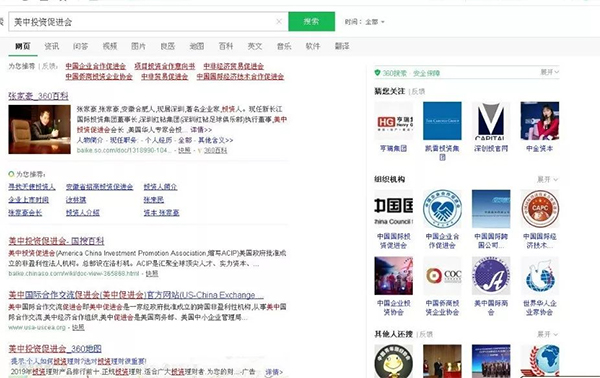Open the COC logo thumbnail

(x=442, y=275)
